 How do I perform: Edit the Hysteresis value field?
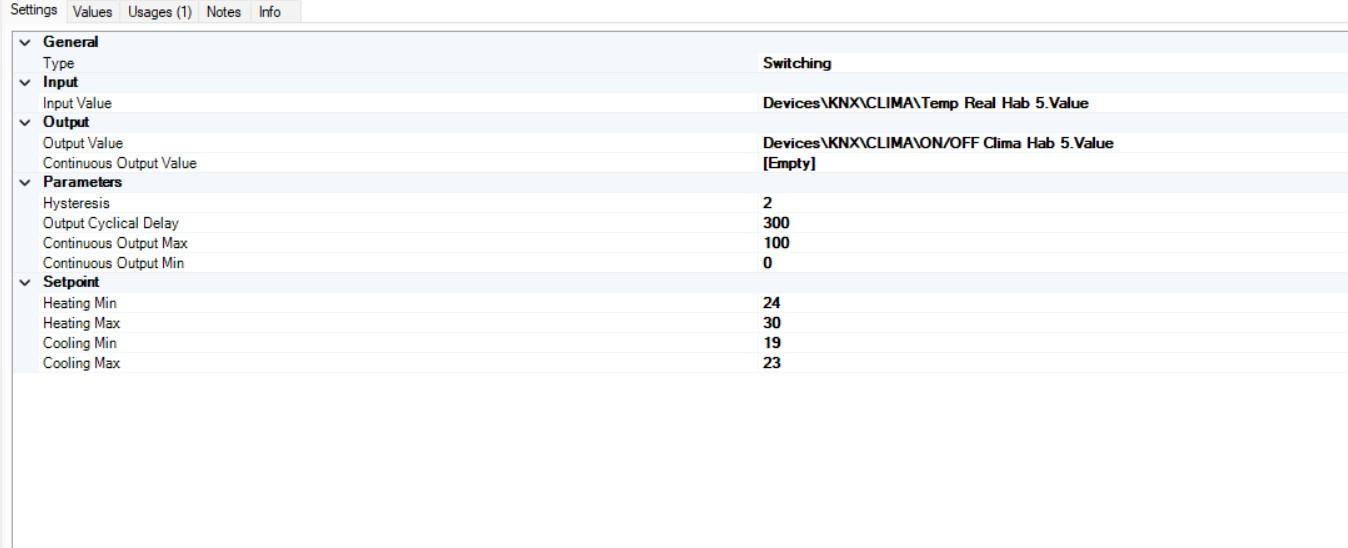(768, 203)
